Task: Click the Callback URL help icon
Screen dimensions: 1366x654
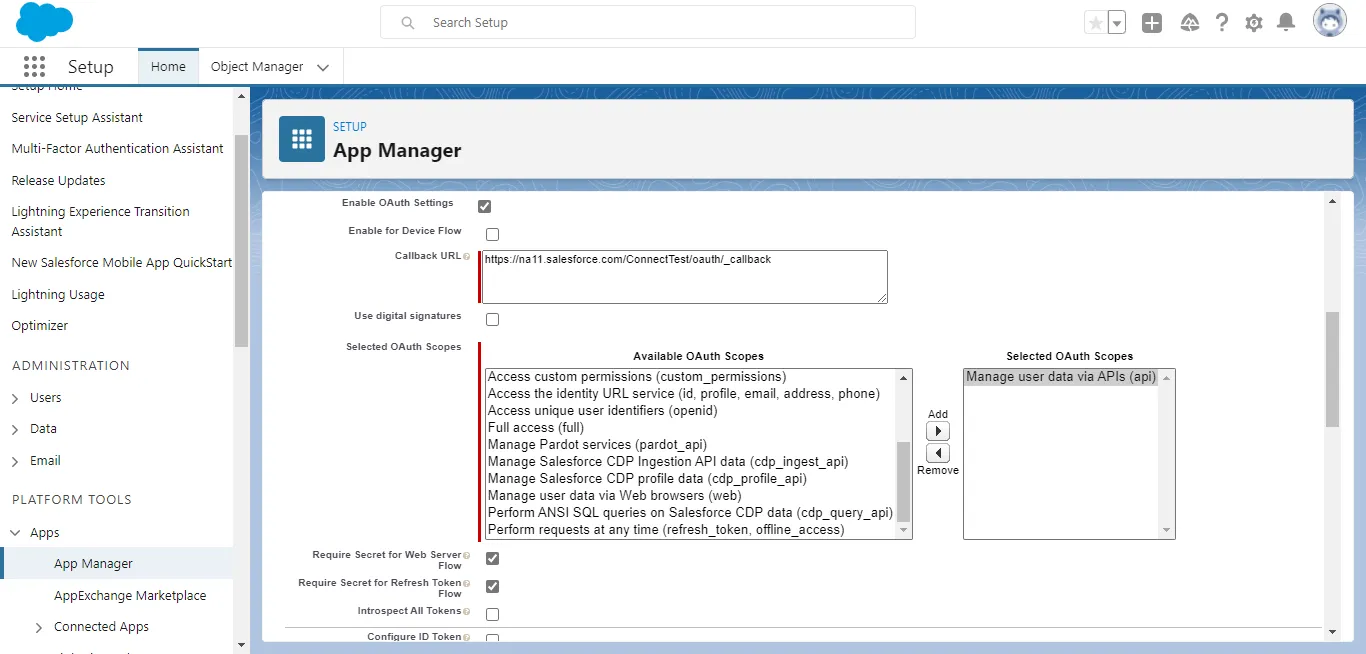Action: click(467, 257)
